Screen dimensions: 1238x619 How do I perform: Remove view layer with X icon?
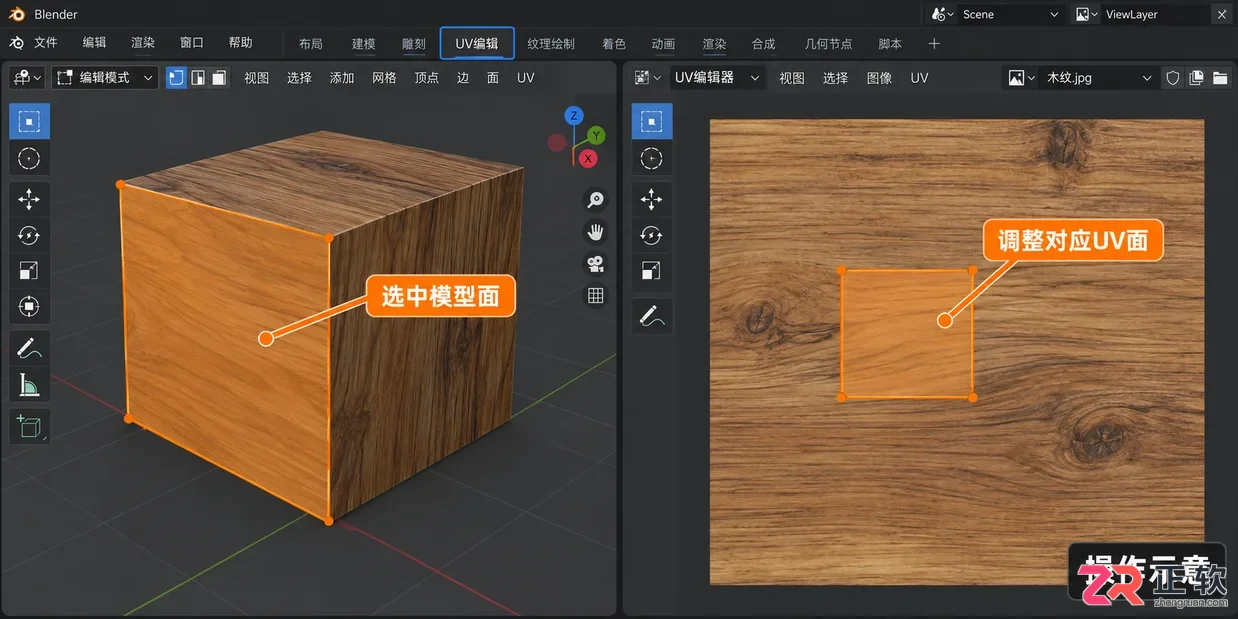point(1222,15)
